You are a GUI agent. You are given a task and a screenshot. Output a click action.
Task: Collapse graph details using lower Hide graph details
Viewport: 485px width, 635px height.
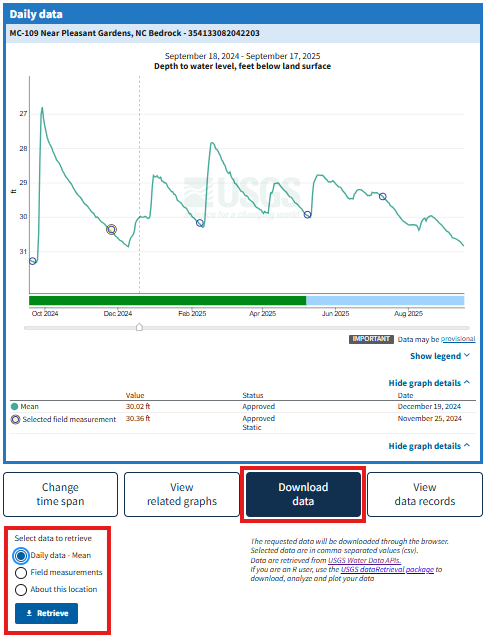pos(429,446)
